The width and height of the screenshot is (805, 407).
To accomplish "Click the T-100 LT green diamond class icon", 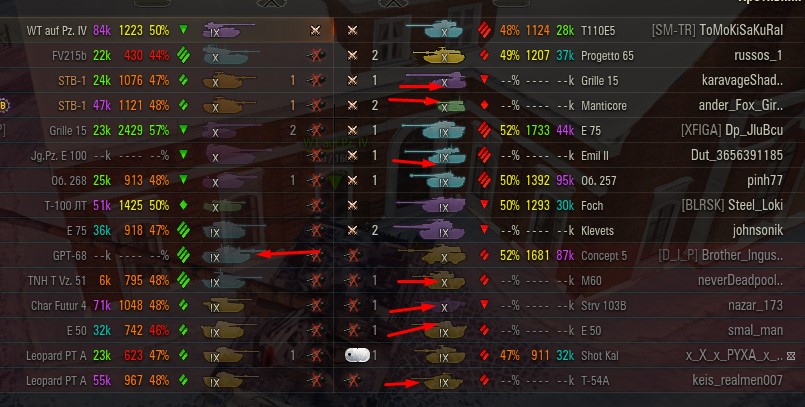I will tap(183, 205).
